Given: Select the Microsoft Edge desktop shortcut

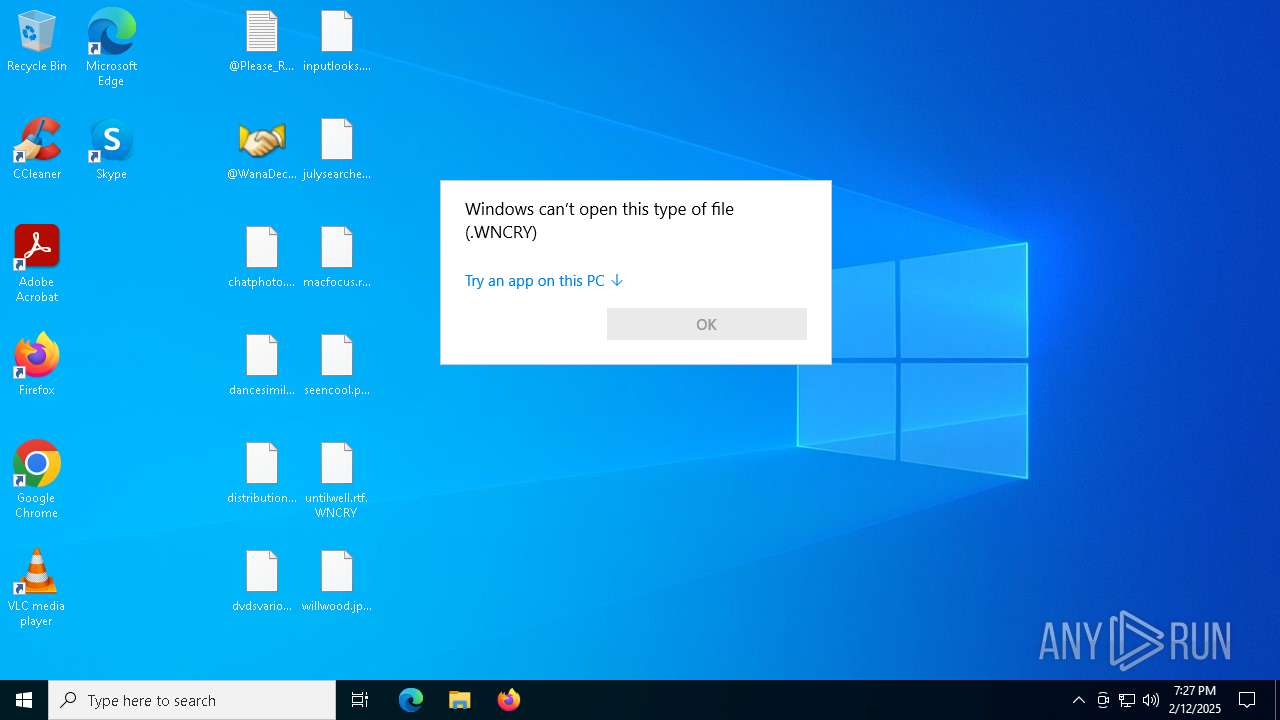Looking at the screenshot, I should pos(111,48).
